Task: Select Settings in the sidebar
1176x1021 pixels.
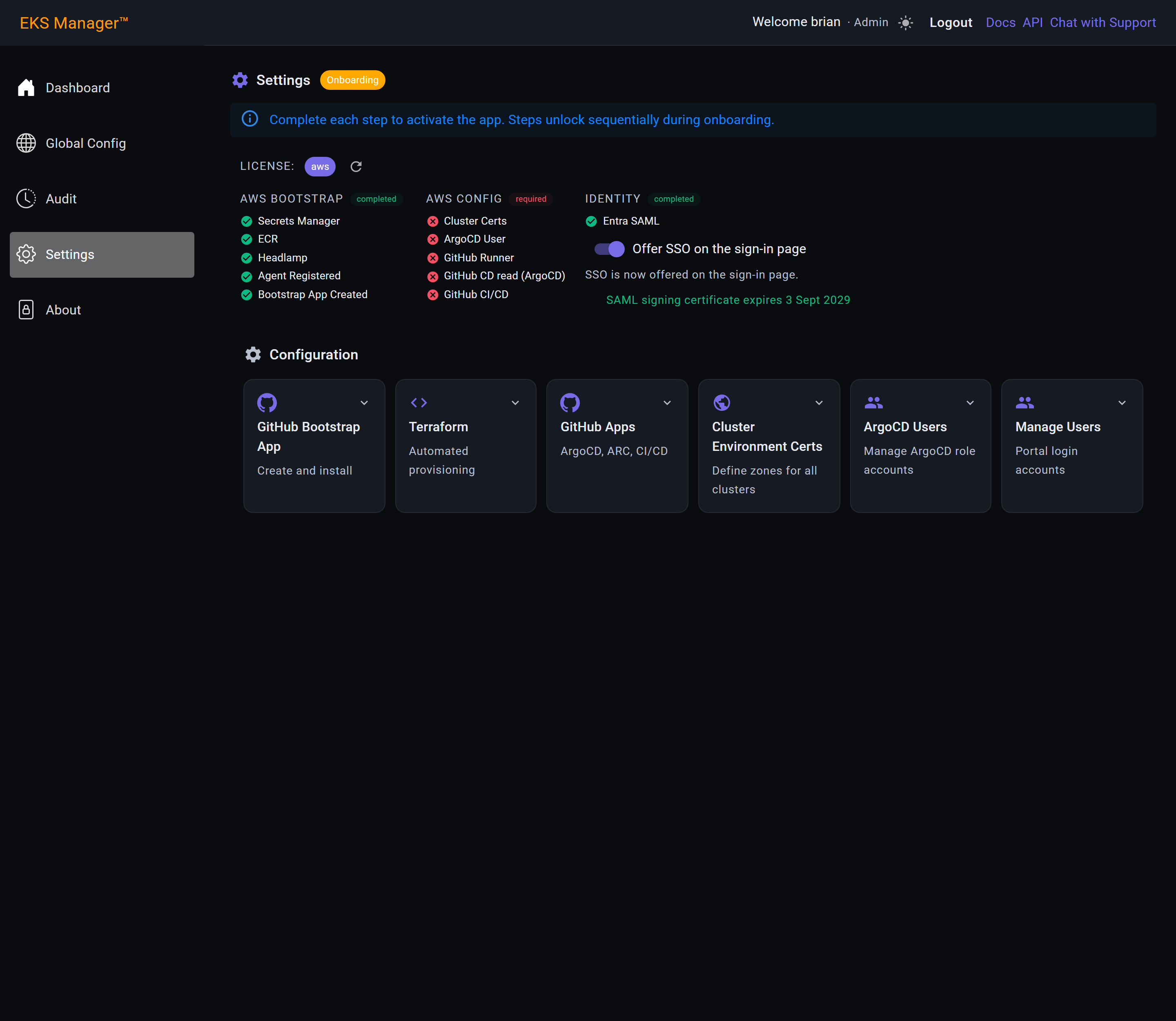Action: pos(102,255)
